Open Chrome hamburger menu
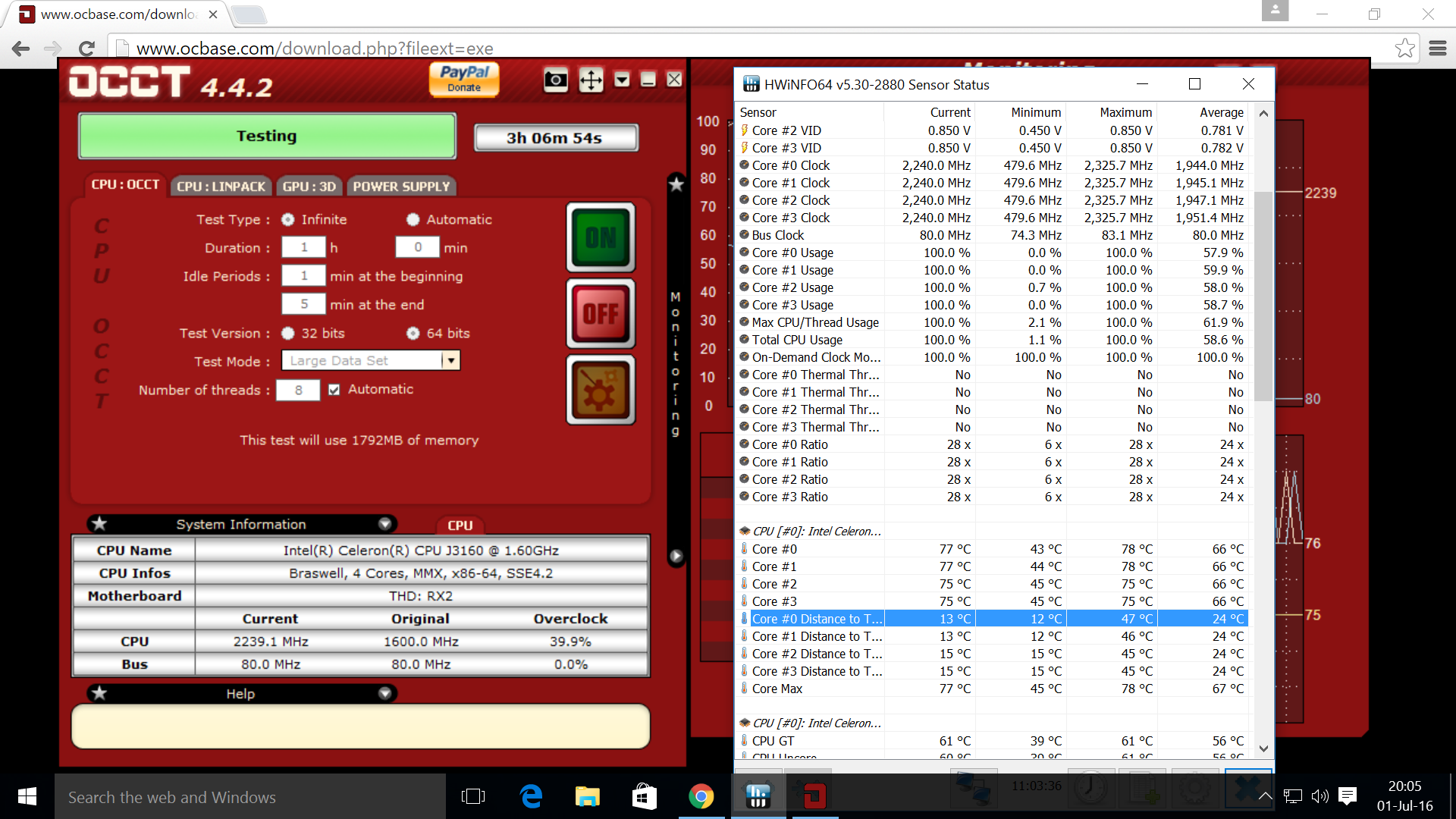The height and width of the screenshot is (819, 1456). pos(1438,49)
